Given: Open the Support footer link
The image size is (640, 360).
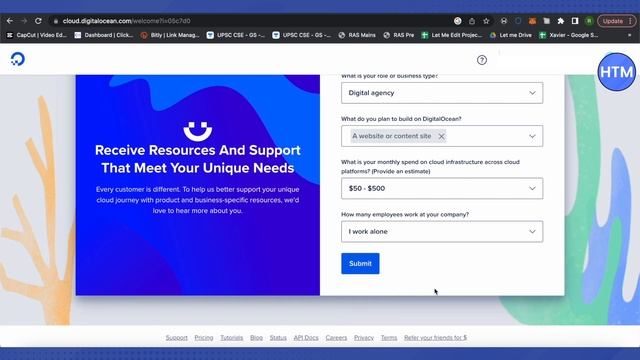Looking at the screenshot, I should pos(176,338).
